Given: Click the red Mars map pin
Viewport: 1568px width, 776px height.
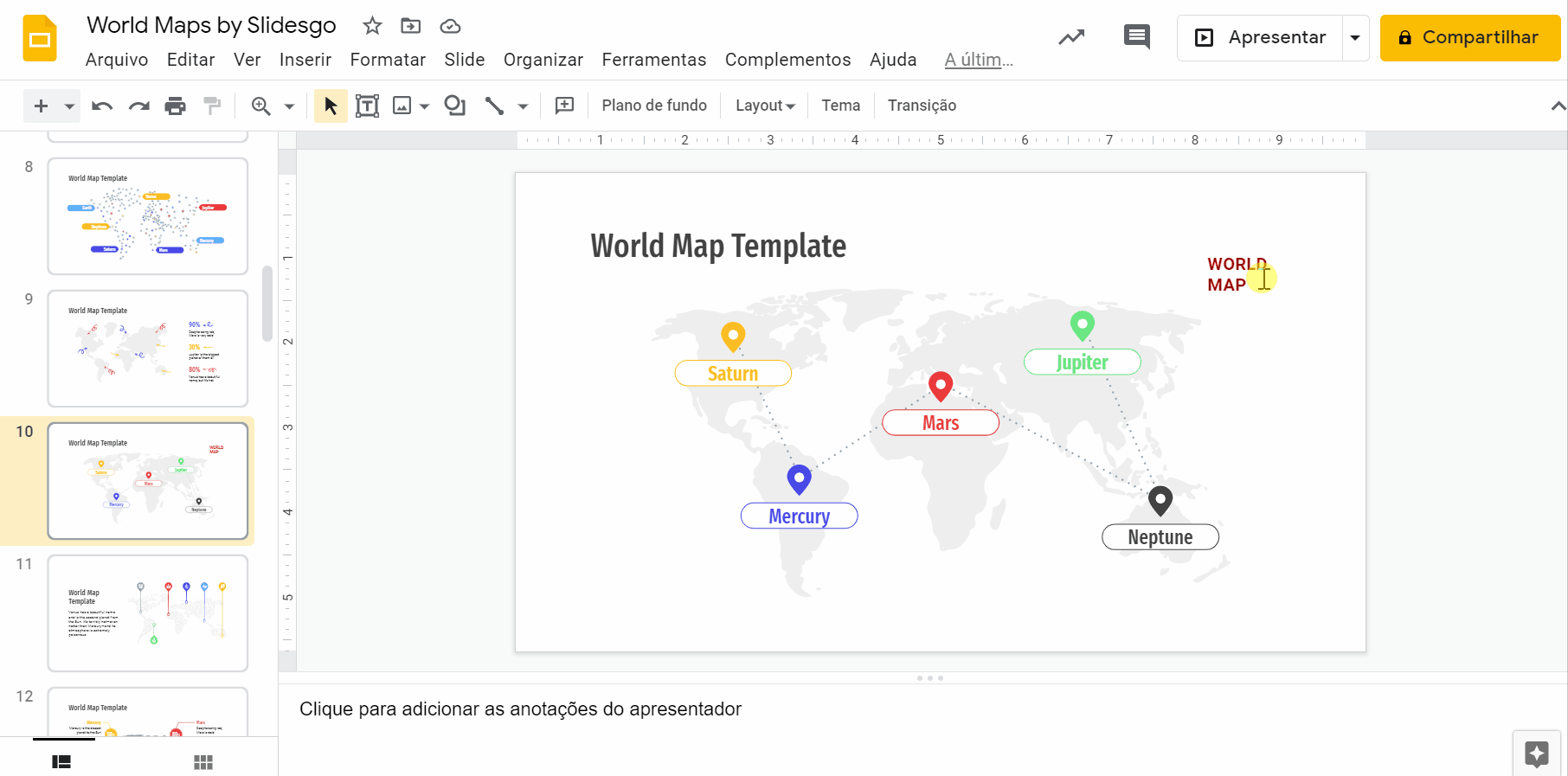Looking at the screenshot, I should point(941,386).
